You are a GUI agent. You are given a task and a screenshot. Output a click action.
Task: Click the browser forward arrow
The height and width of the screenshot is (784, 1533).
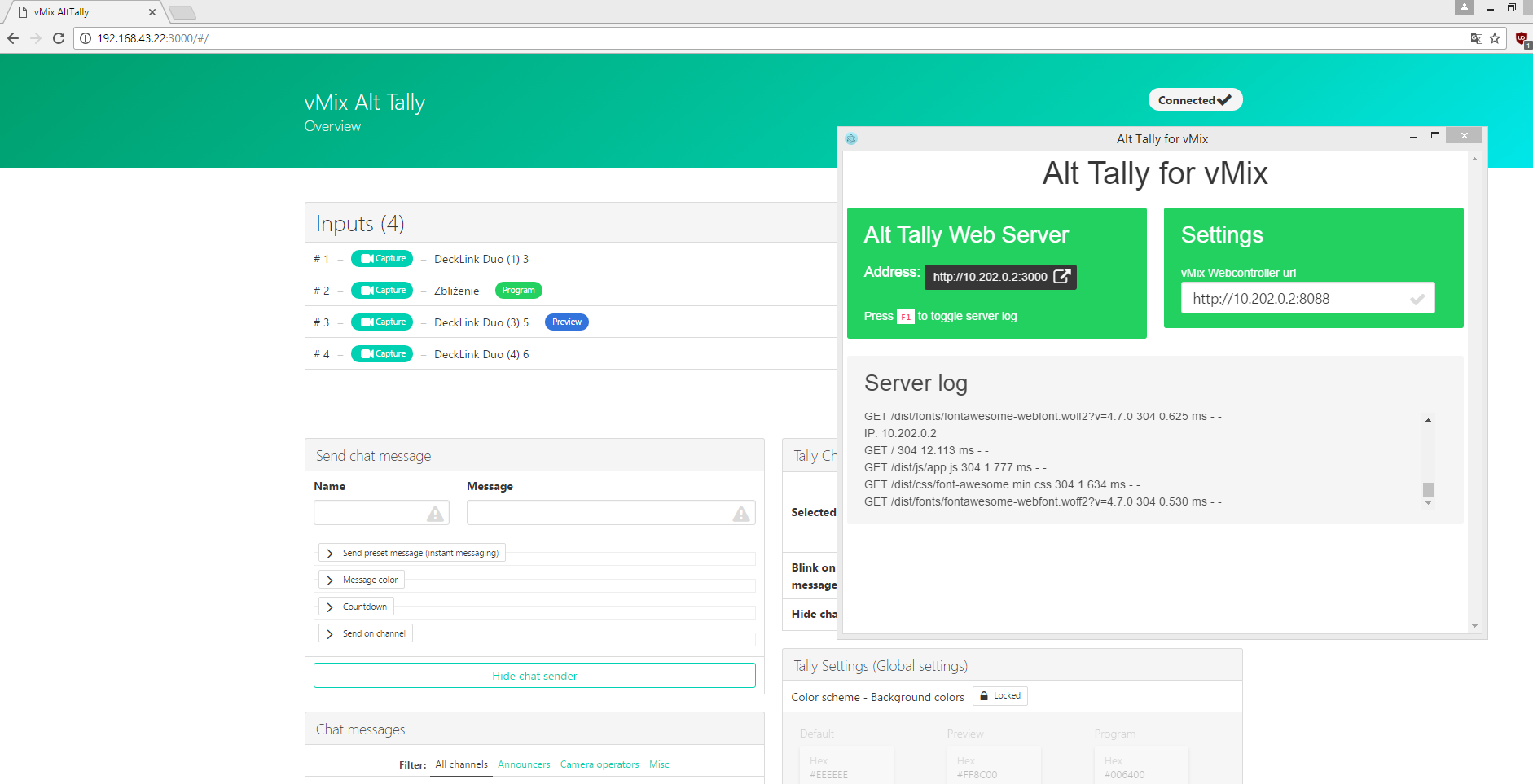36,38
